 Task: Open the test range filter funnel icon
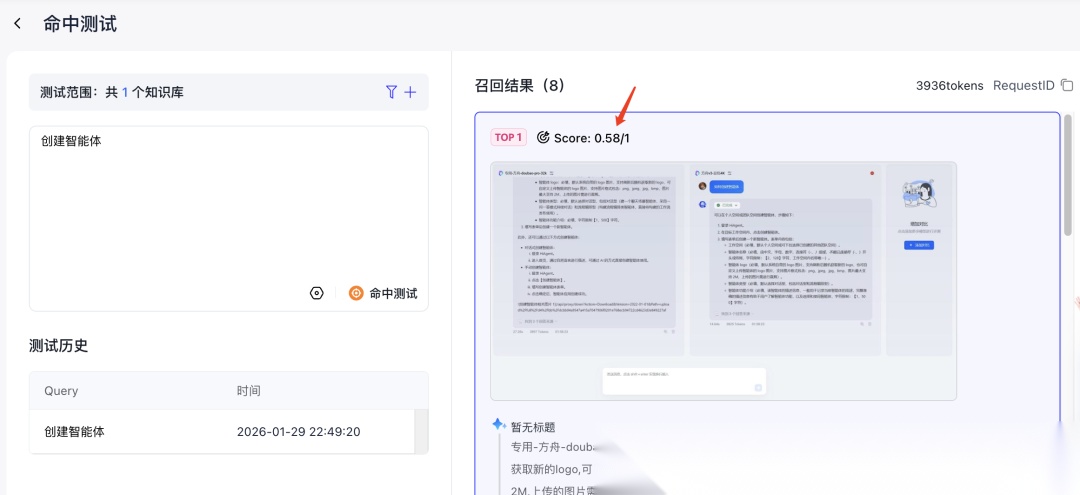pos(391,92)
